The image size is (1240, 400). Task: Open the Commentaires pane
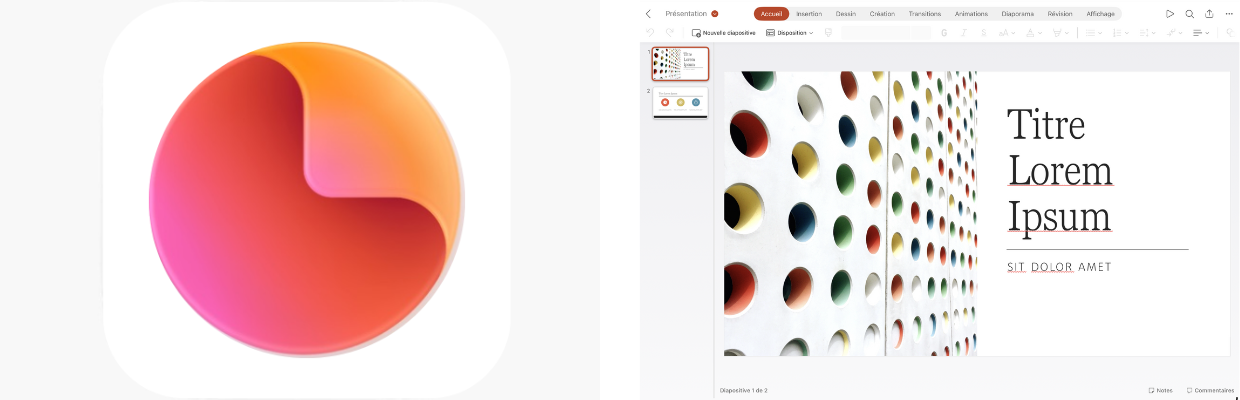[x=1210, y=390]
